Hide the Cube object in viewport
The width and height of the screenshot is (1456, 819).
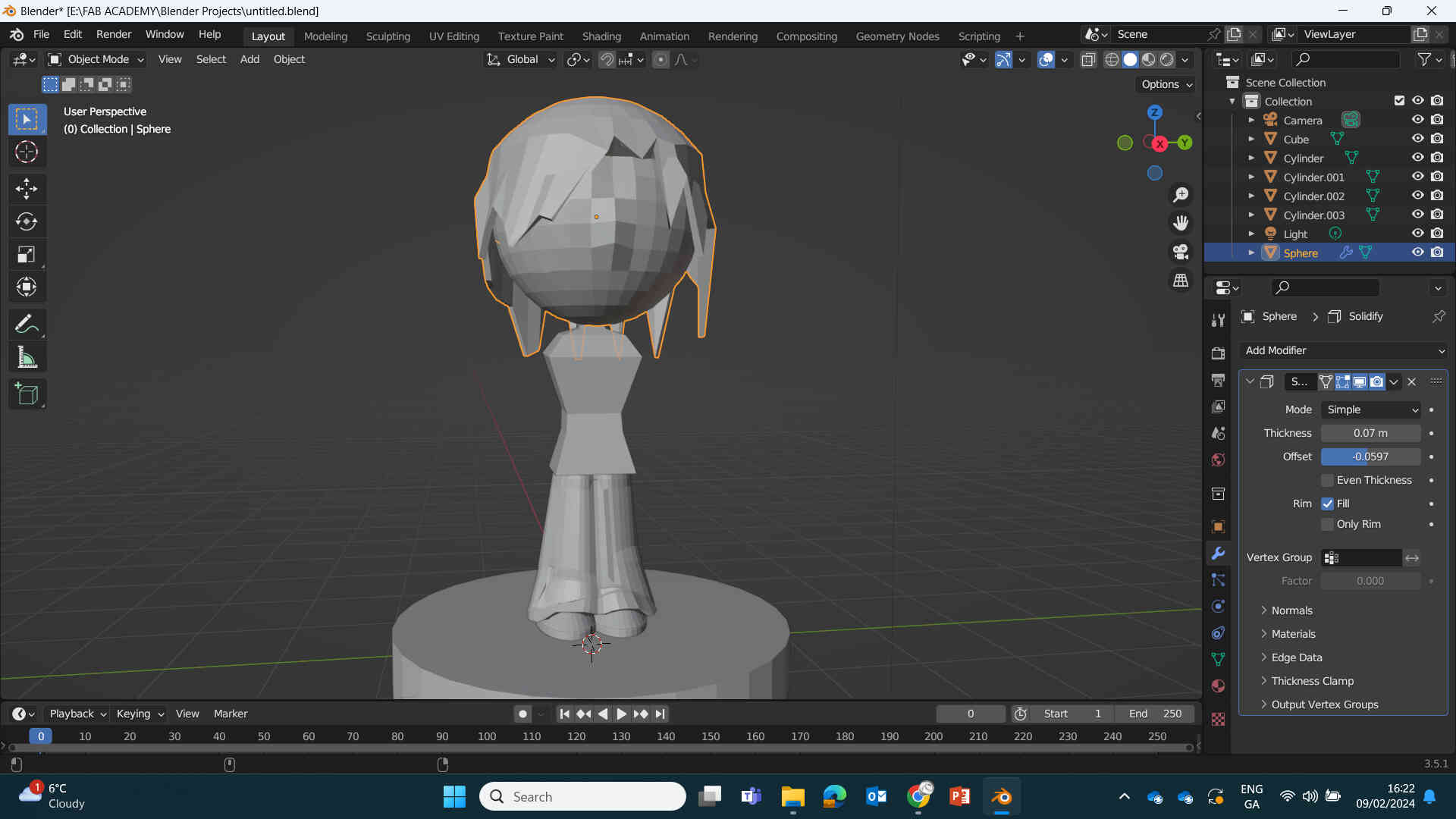pos(1417,139)
